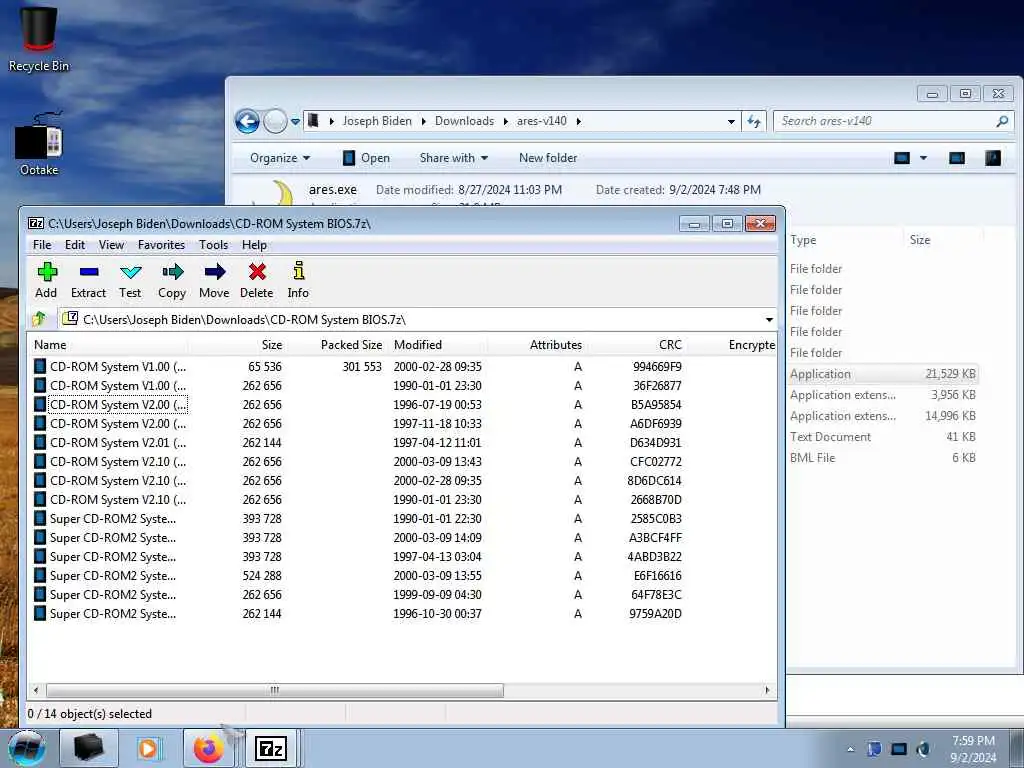Select file with CRC CFC02772

tap(118, 461)
